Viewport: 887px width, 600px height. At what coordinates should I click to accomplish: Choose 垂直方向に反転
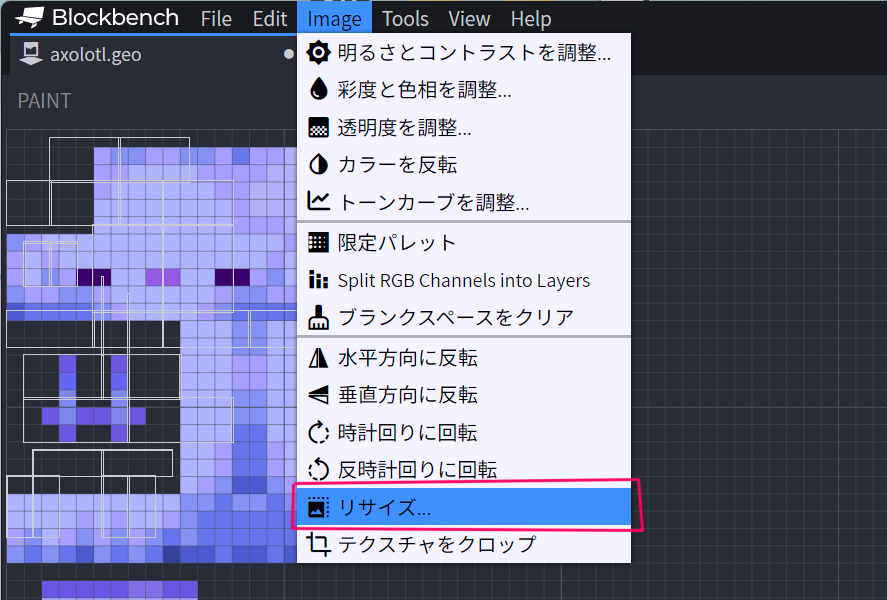pyautogui.click(x=464, y=395)
